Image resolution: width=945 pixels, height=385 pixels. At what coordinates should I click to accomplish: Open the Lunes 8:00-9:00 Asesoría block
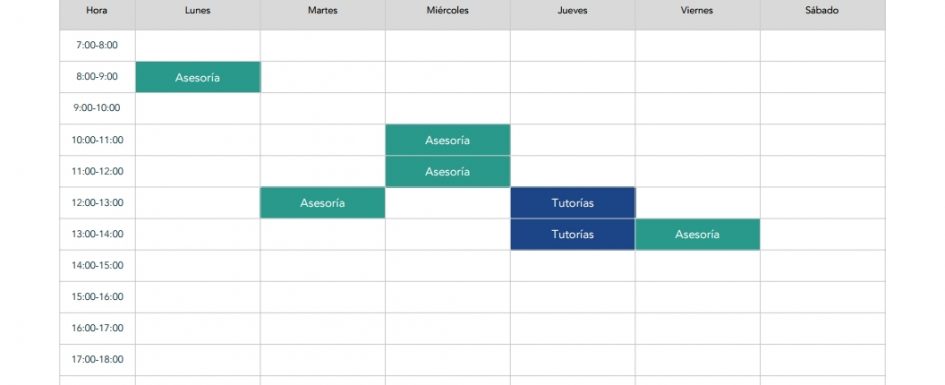198,77
